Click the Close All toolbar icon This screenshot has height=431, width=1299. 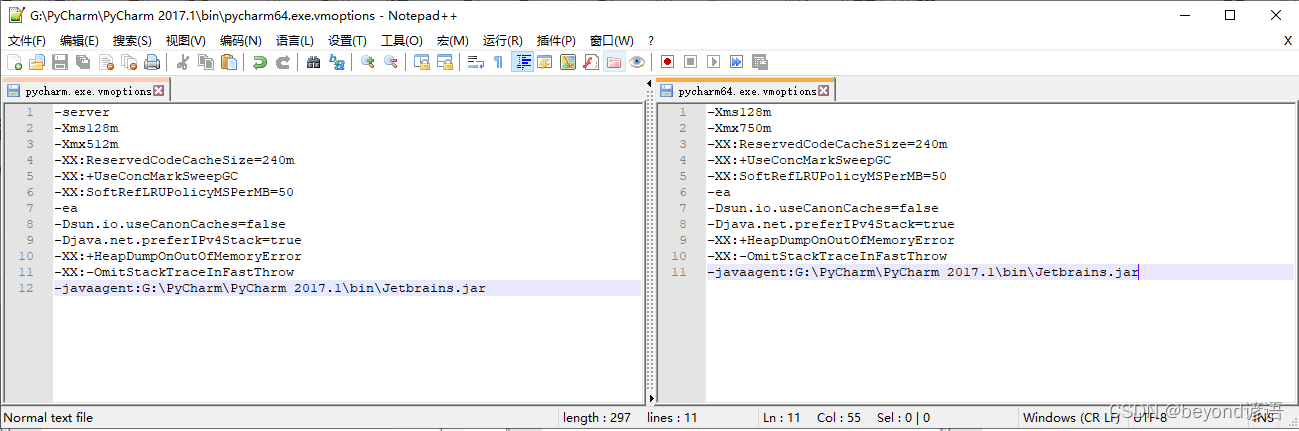pyautogui.click(x=129, y=62)
